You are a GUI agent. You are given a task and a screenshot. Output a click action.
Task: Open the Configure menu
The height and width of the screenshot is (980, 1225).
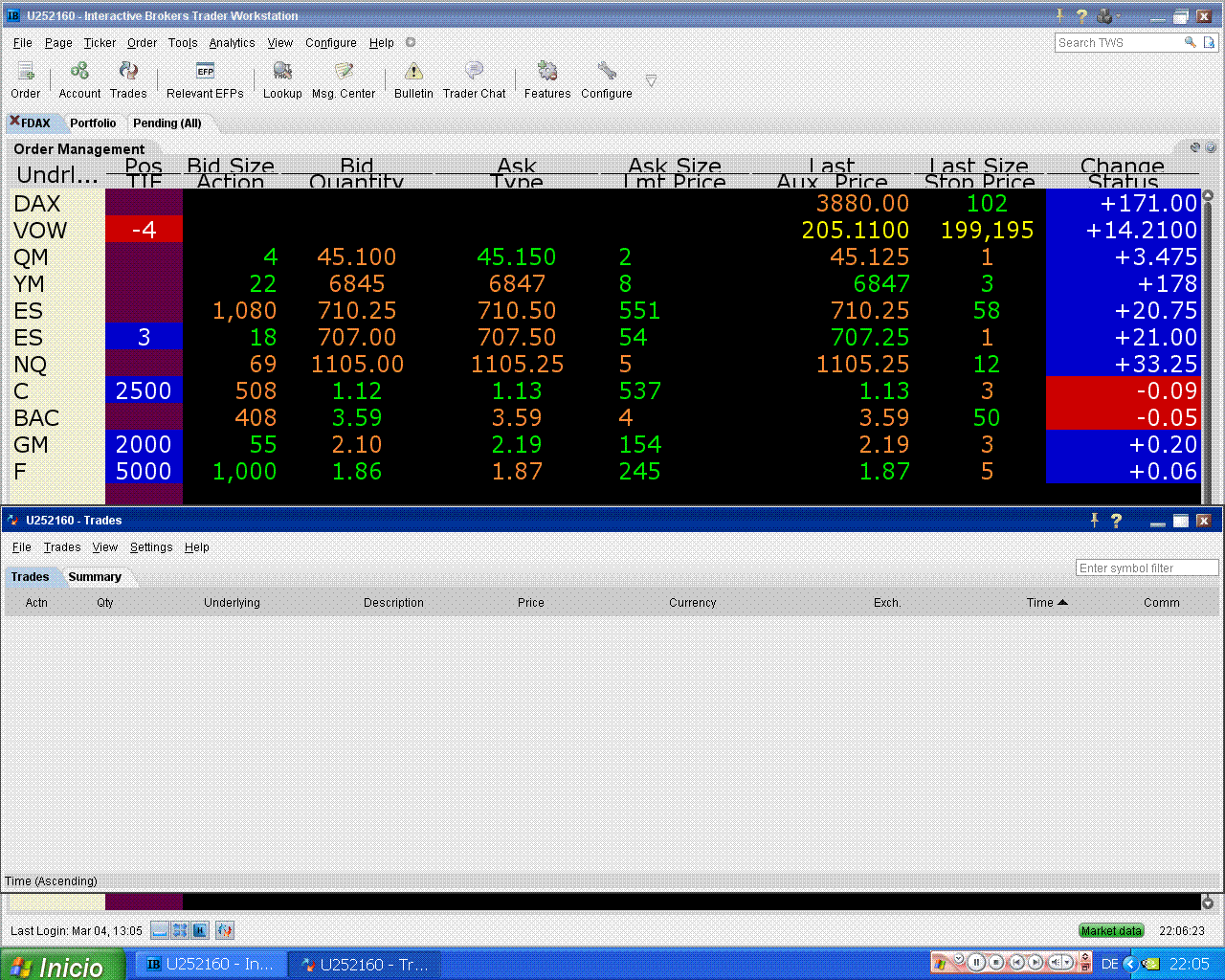(x=331, y=43)
